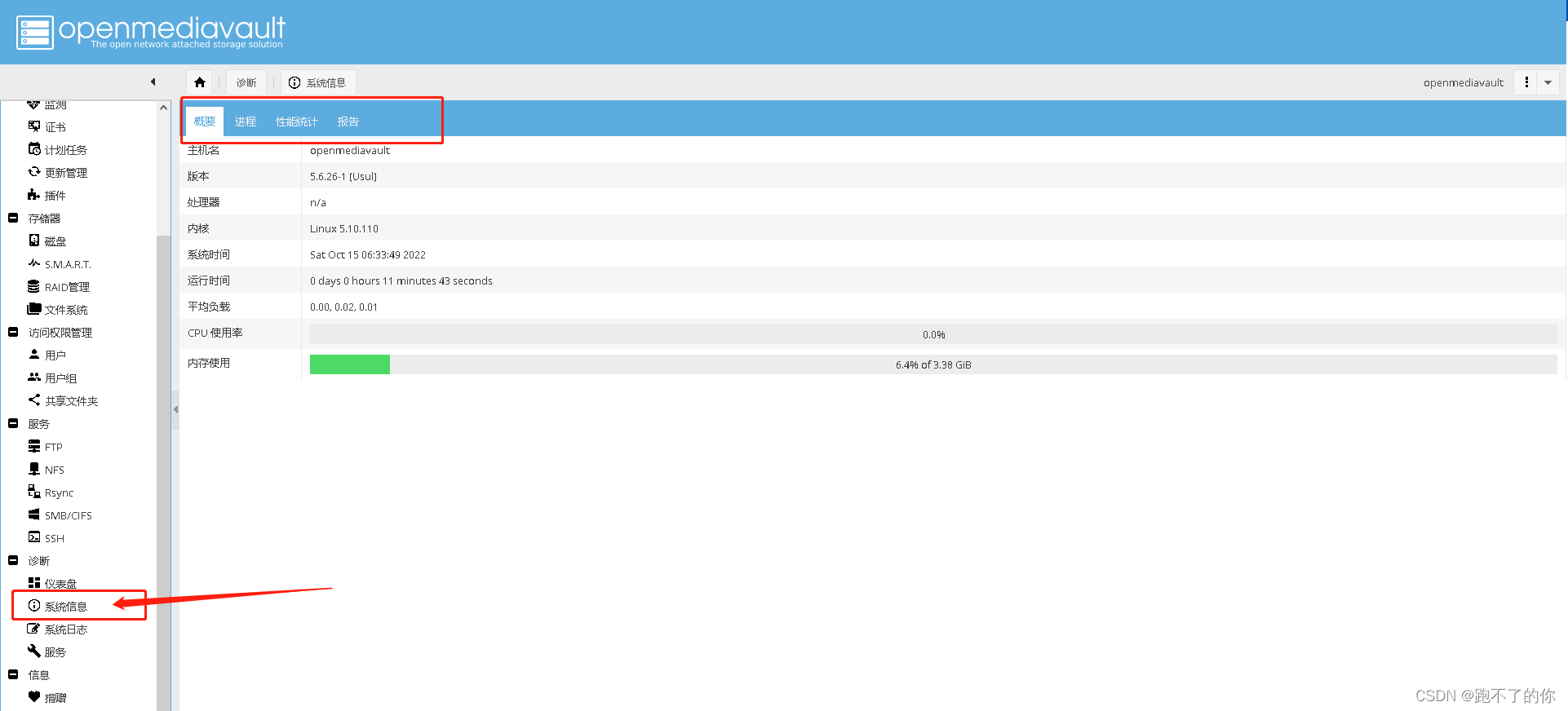The image size is (1568, 711).
Task: Click the 用户组 group icon
Action: click(34, 378)
